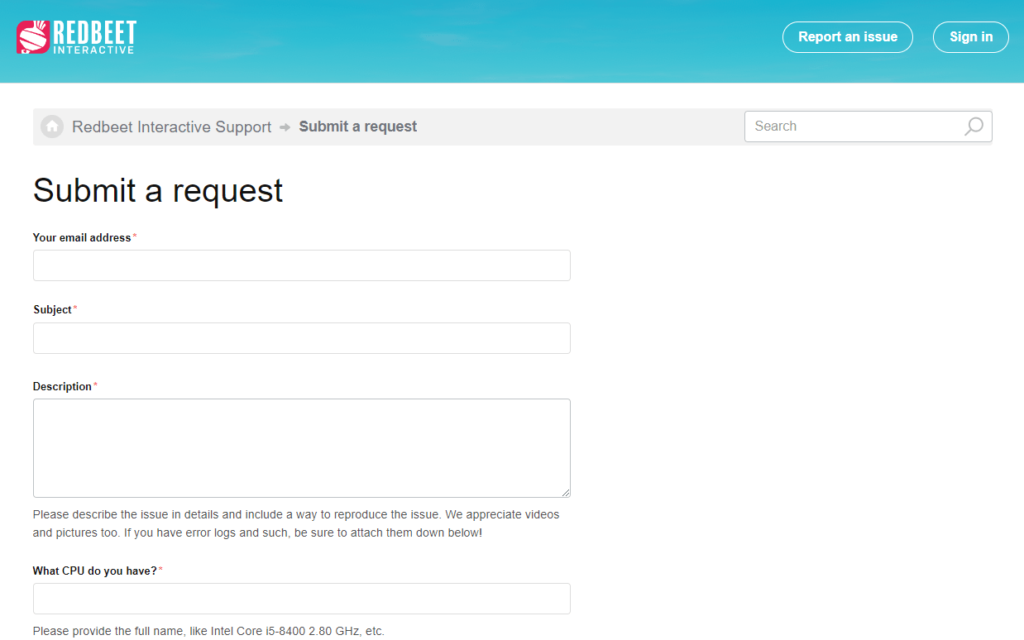Click the Subject field label
Image resolution: width=1024 pixels, height=640 pixels.
pyautogui.click(x=52, y=310)
